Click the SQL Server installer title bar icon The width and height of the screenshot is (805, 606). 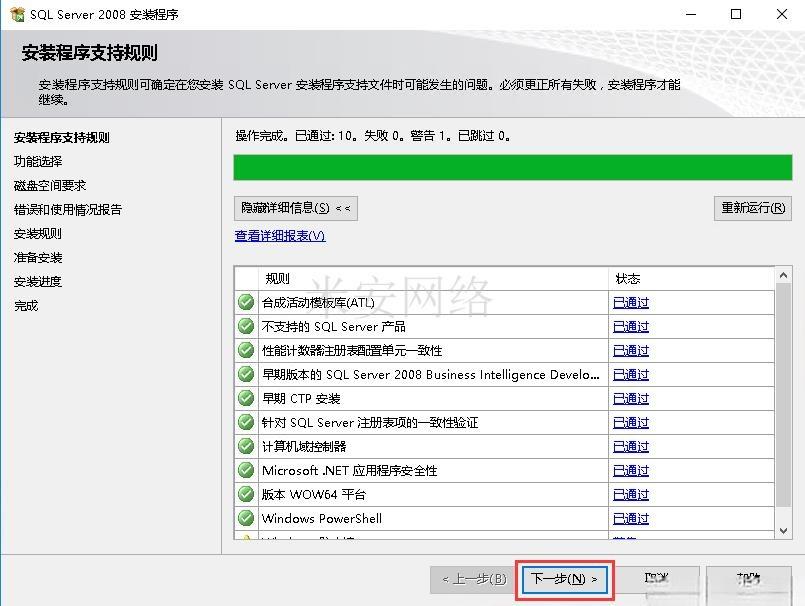click(x=17, y=14)
